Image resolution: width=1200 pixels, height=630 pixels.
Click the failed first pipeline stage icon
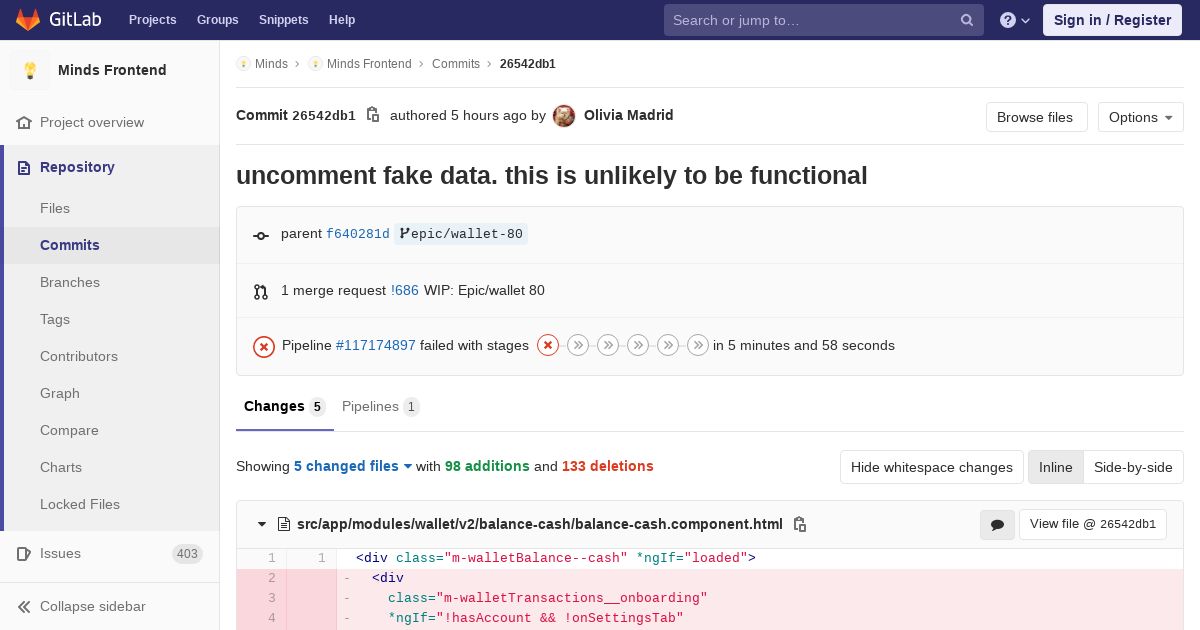pyautogui.click(x=548, y=345)
